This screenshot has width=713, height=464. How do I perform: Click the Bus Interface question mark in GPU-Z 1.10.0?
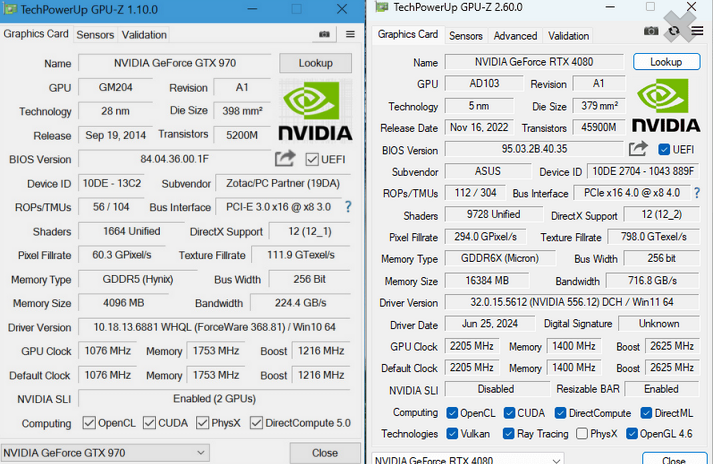tap(348, 207)
